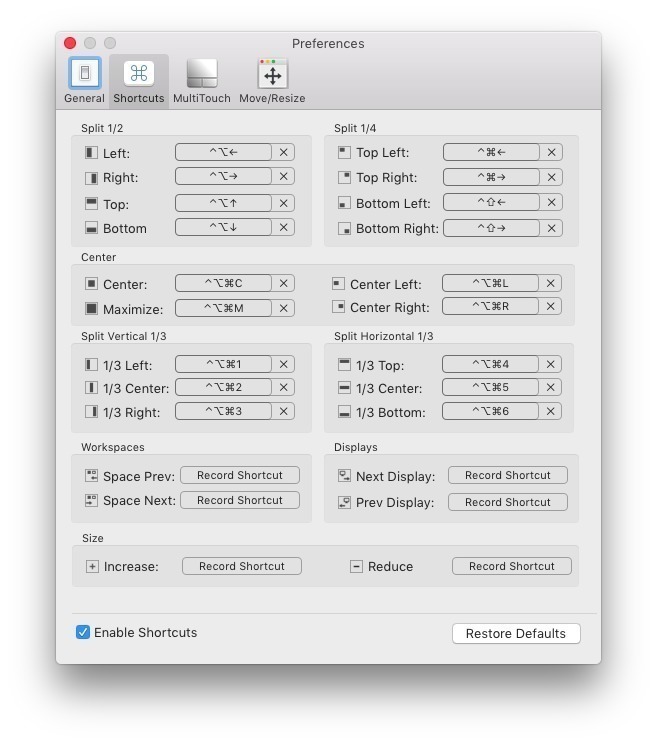Toggle the Enable Shortcuts checkbox
This screenshot has width=657, height=744.
coord(83,632)
